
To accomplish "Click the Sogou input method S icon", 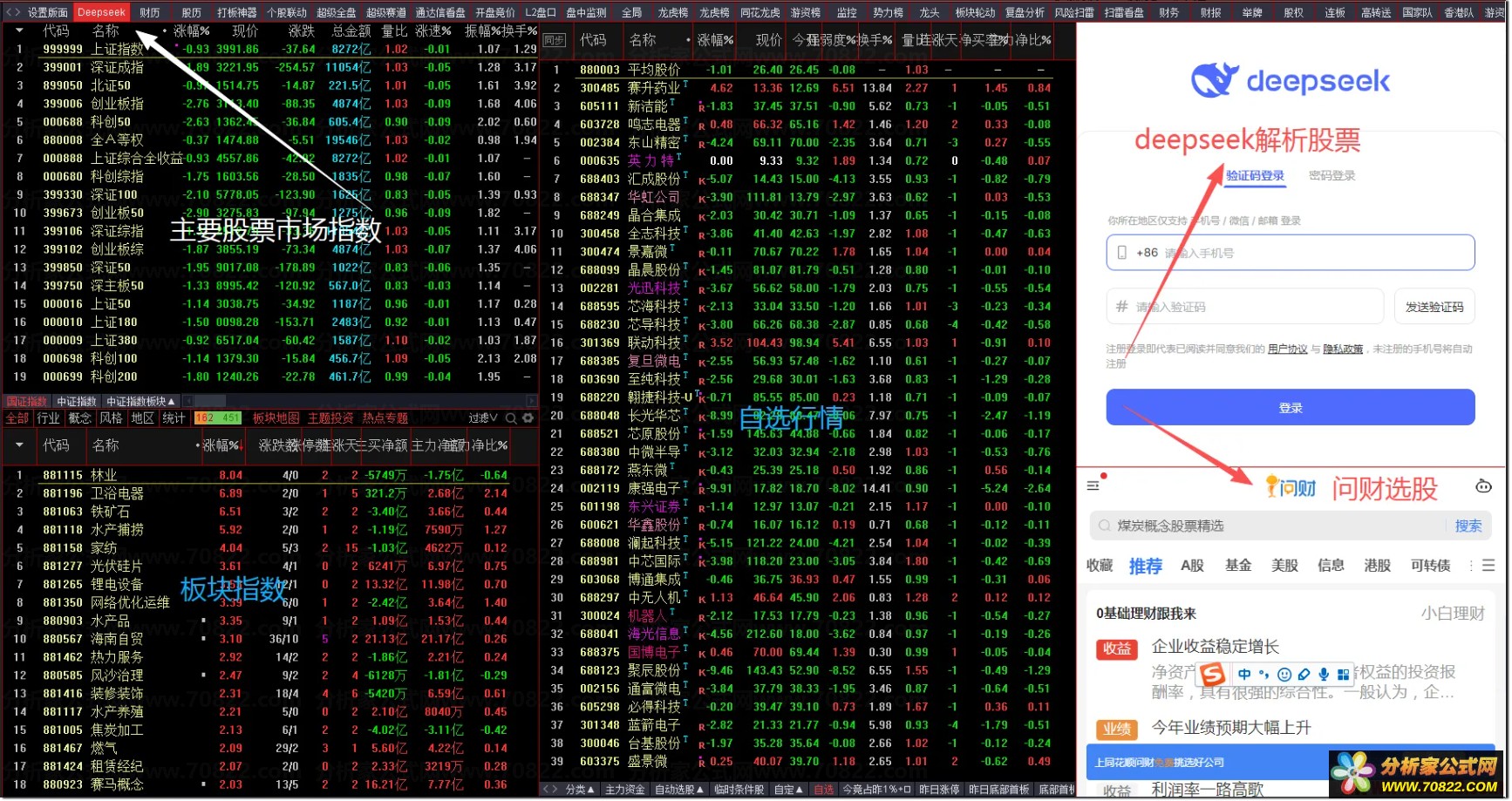I will click(x=1212, y=674).
